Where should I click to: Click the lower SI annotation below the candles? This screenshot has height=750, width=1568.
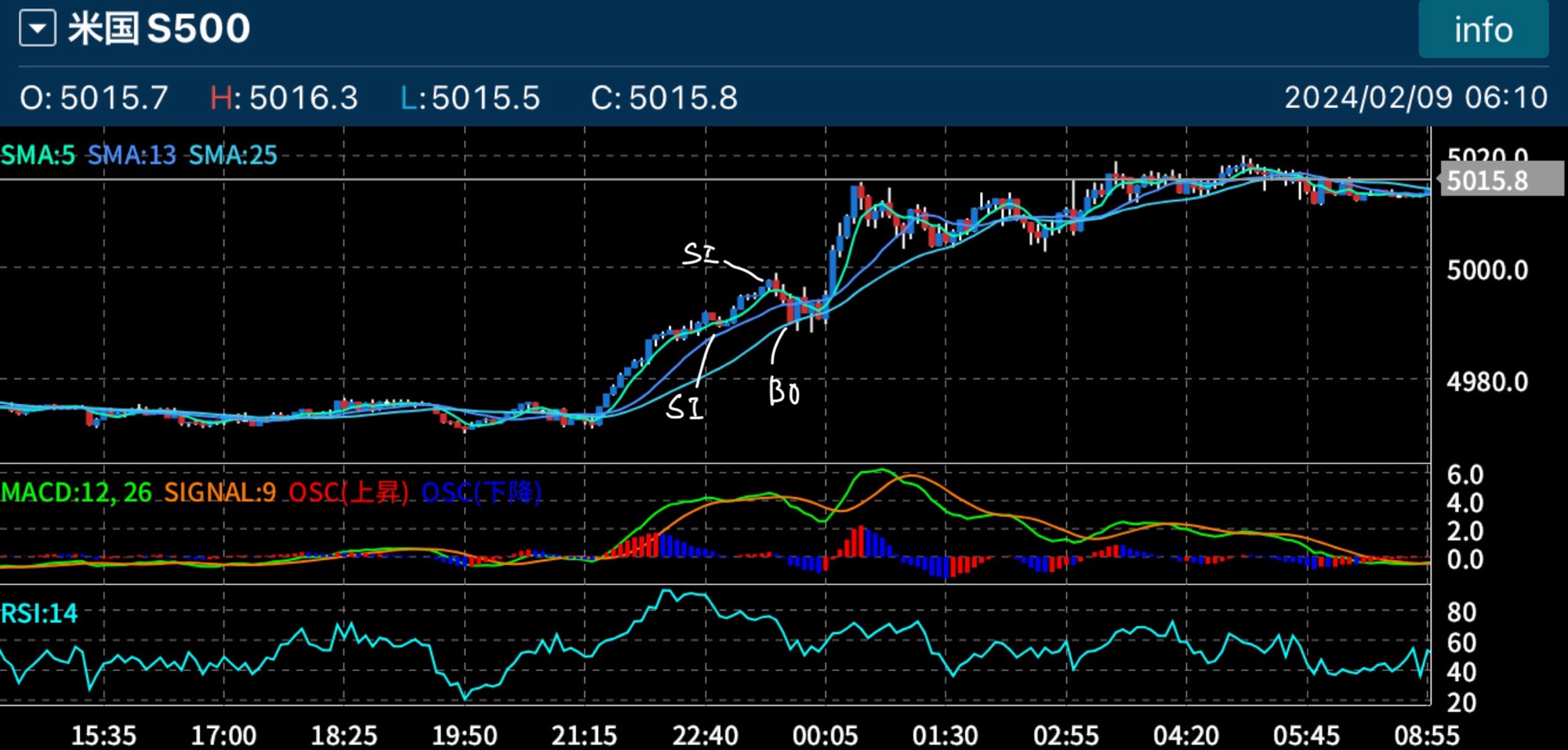684,407
